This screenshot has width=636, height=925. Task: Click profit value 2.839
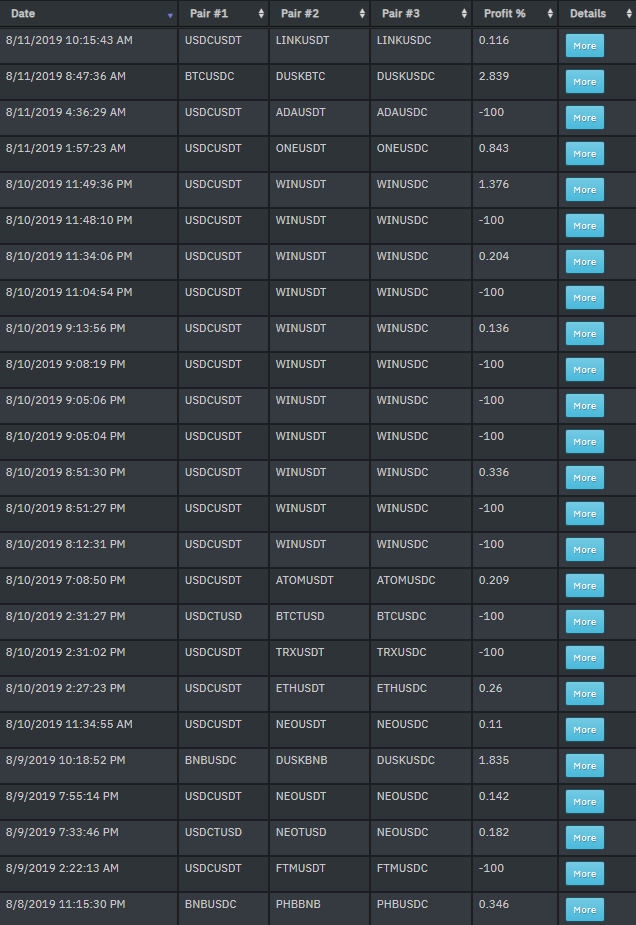click(x=494, y=76)
